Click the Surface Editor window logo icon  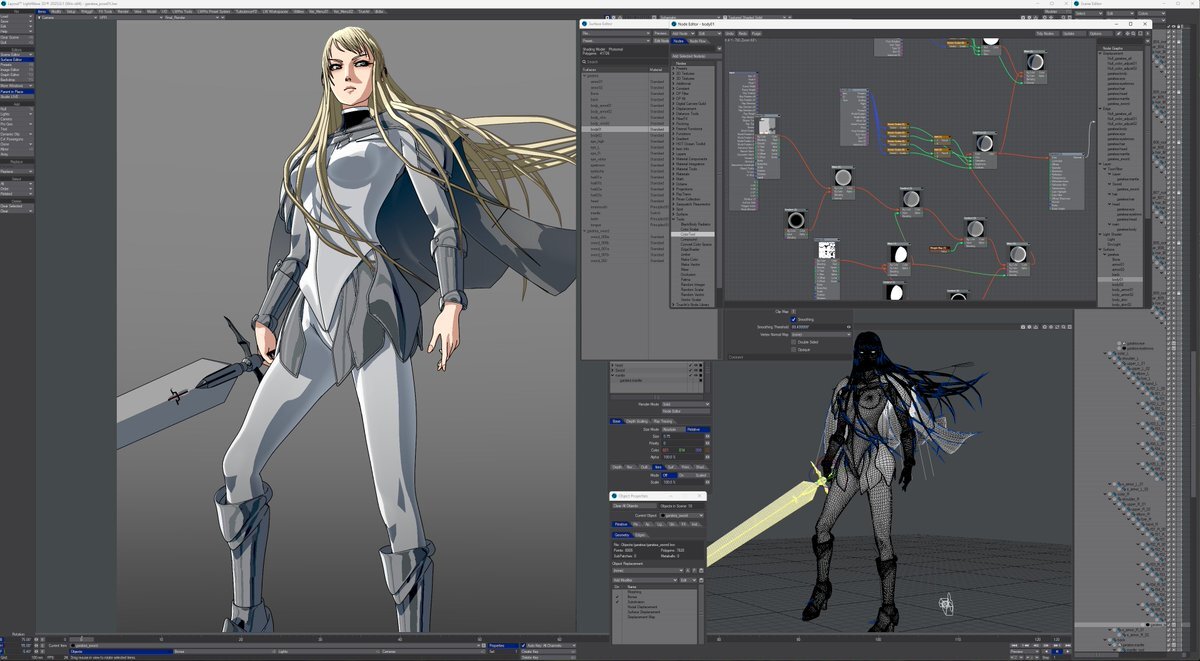pyautogui.click(x=584, y=24)
